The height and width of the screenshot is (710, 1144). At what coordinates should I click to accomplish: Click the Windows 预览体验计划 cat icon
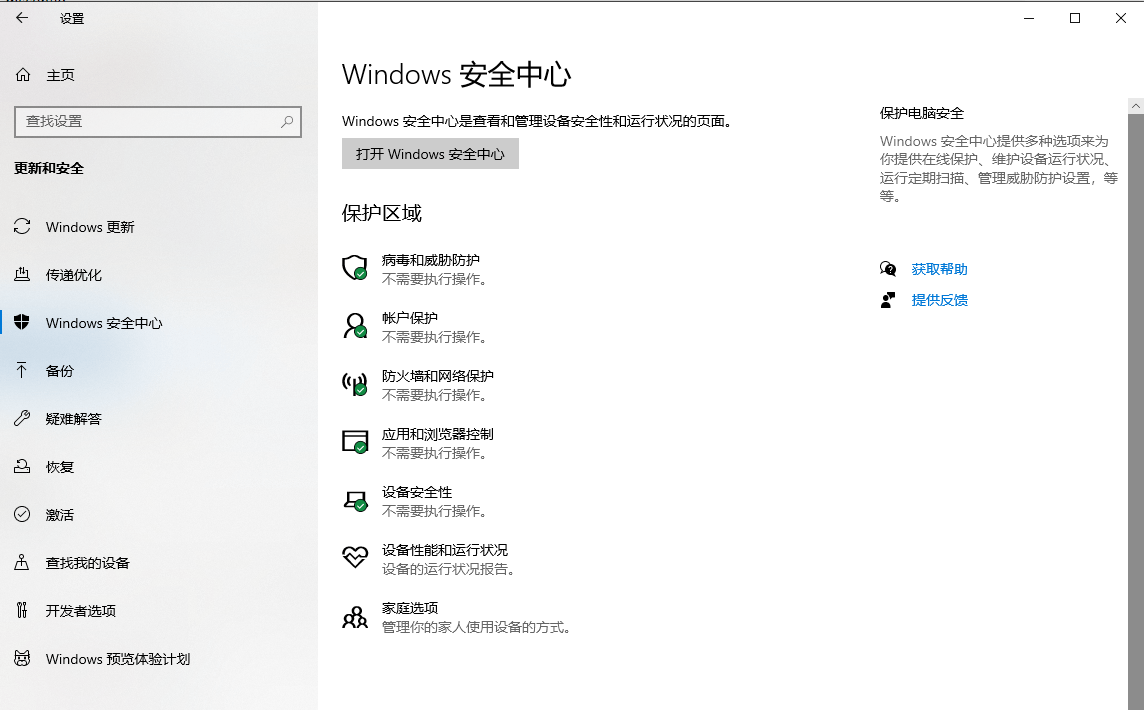pos(22,658)
